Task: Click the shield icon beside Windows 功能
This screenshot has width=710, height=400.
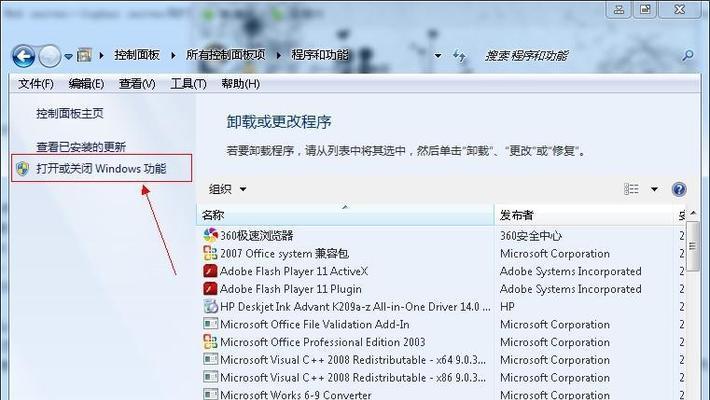Action: point(22,169)
